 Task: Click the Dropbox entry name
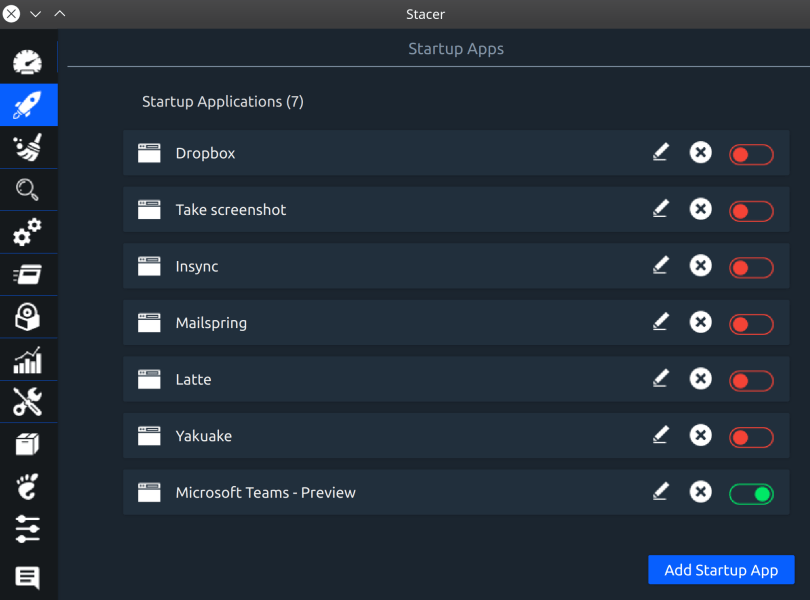(205, 153)
